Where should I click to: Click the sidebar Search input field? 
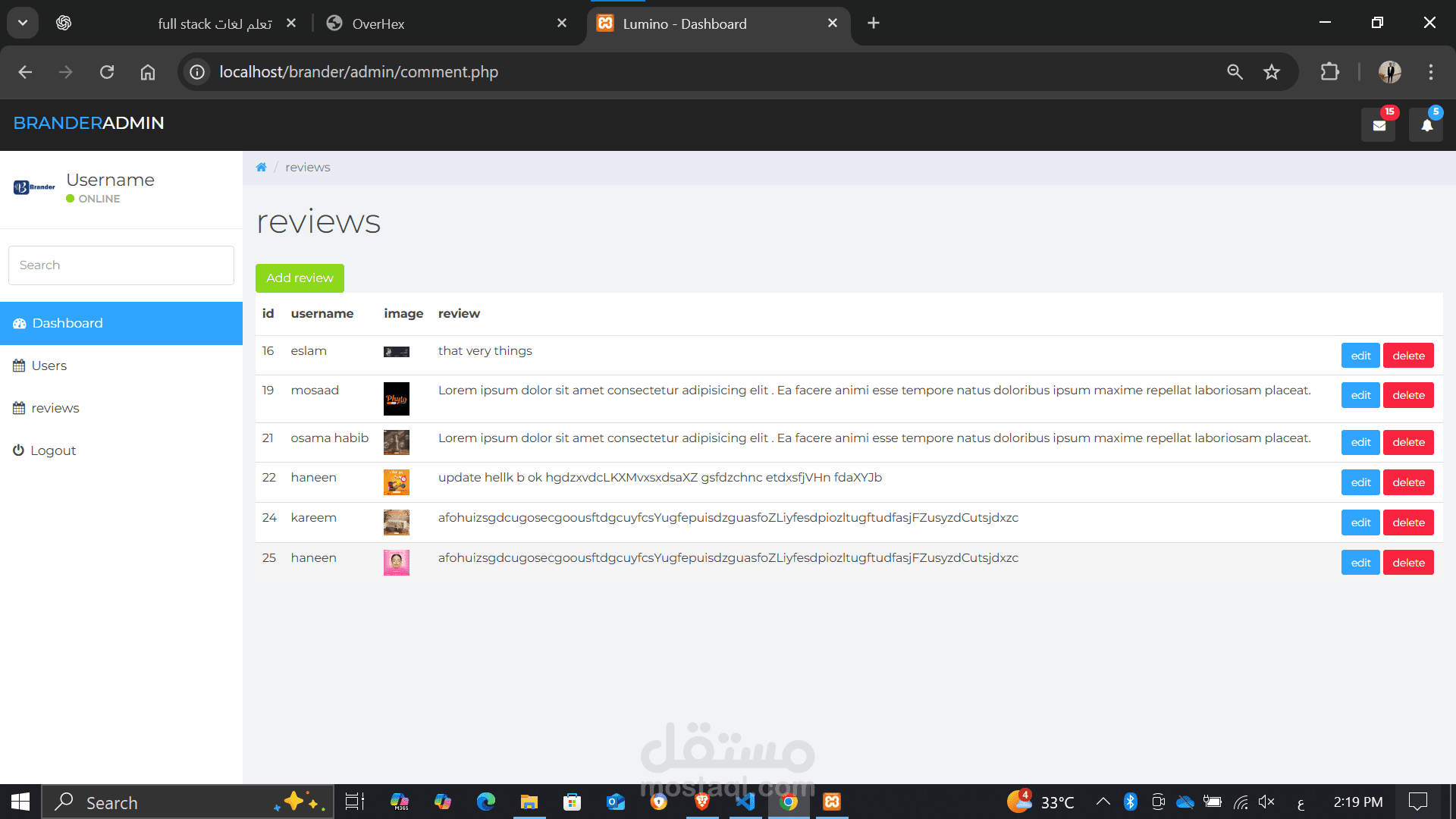tap(121, 265)
